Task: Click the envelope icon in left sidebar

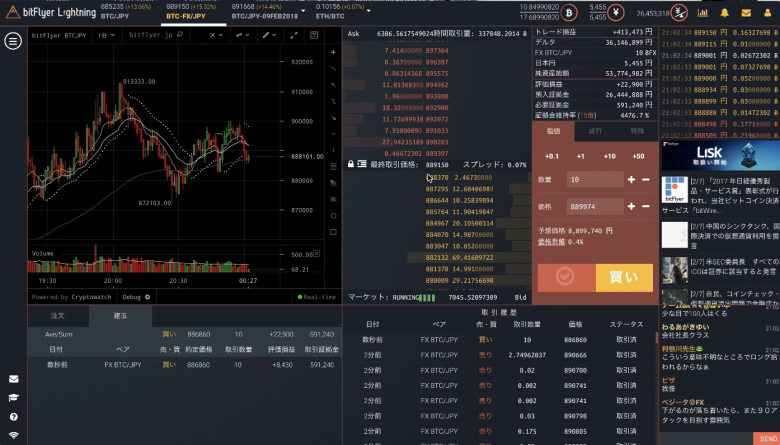Action: click(x=13, y=379)
